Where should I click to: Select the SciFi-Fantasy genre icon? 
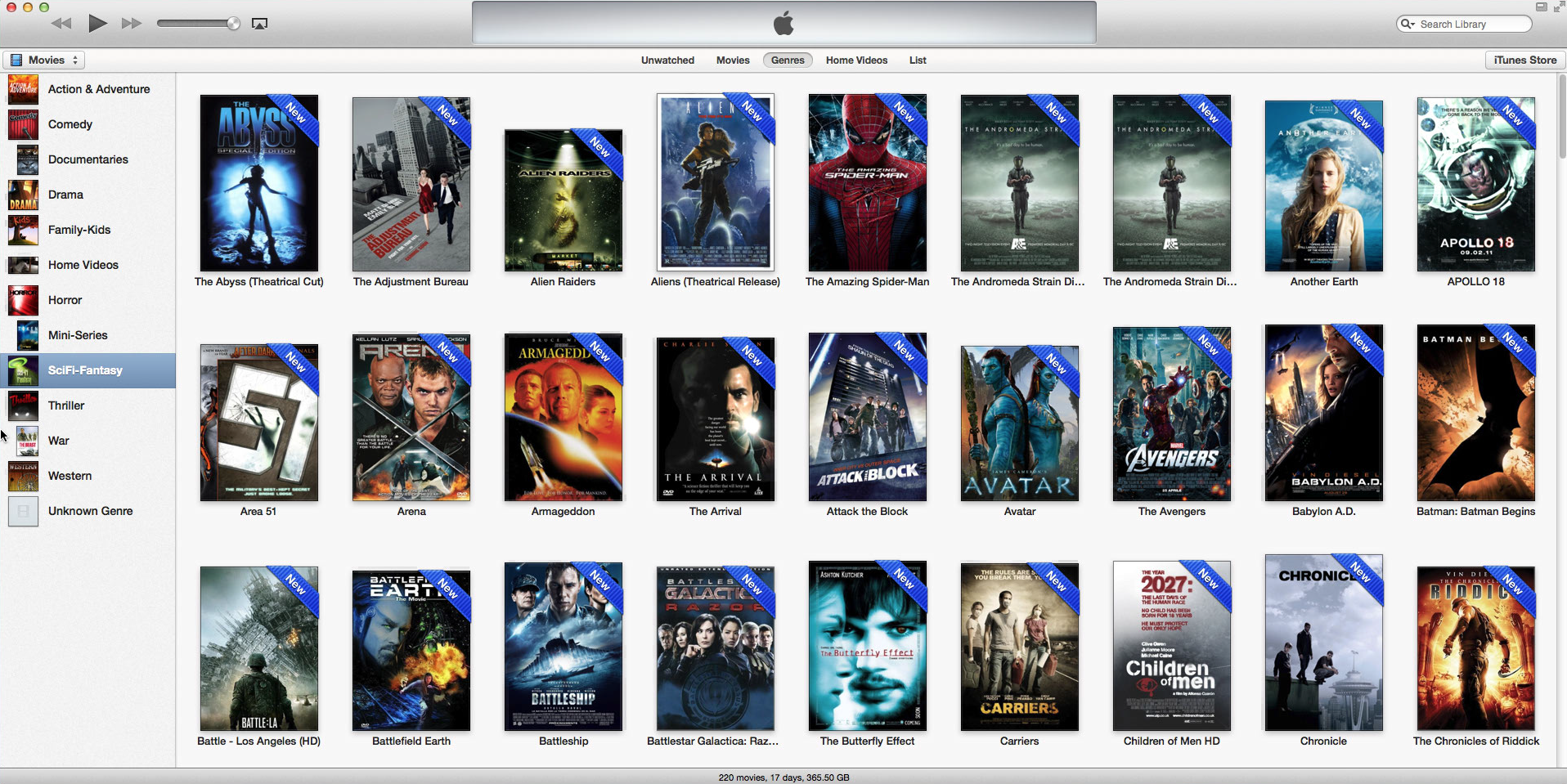point(23,370)
